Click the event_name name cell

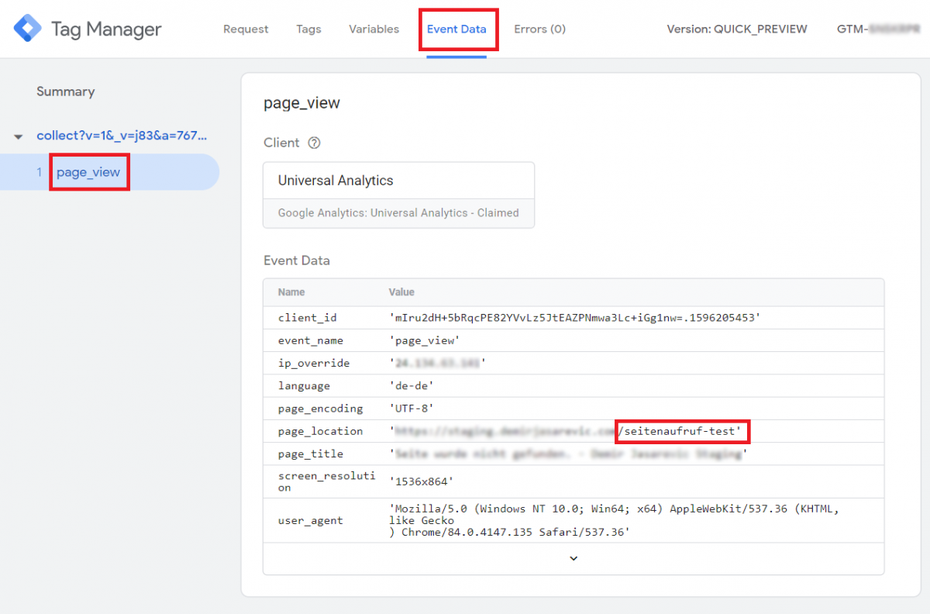pos(310,341)
